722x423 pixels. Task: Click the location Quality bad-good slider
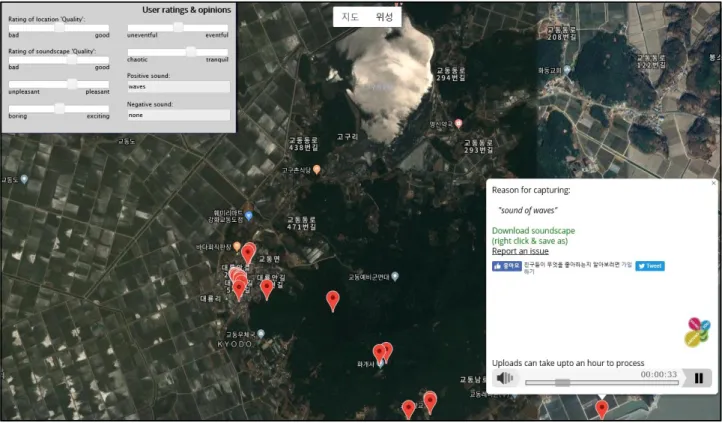click(x=59, y=28)
